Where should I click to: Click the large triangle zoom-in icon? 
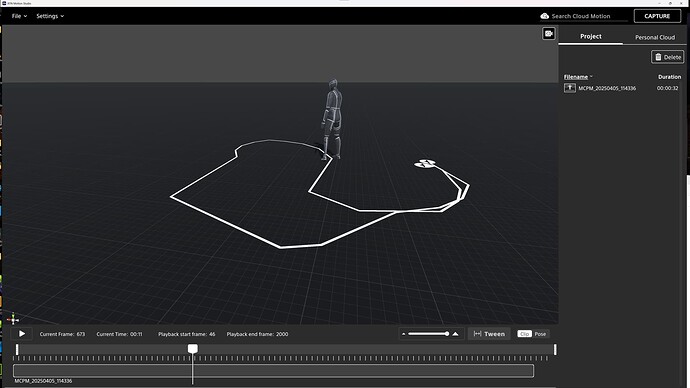pos(455,334)
